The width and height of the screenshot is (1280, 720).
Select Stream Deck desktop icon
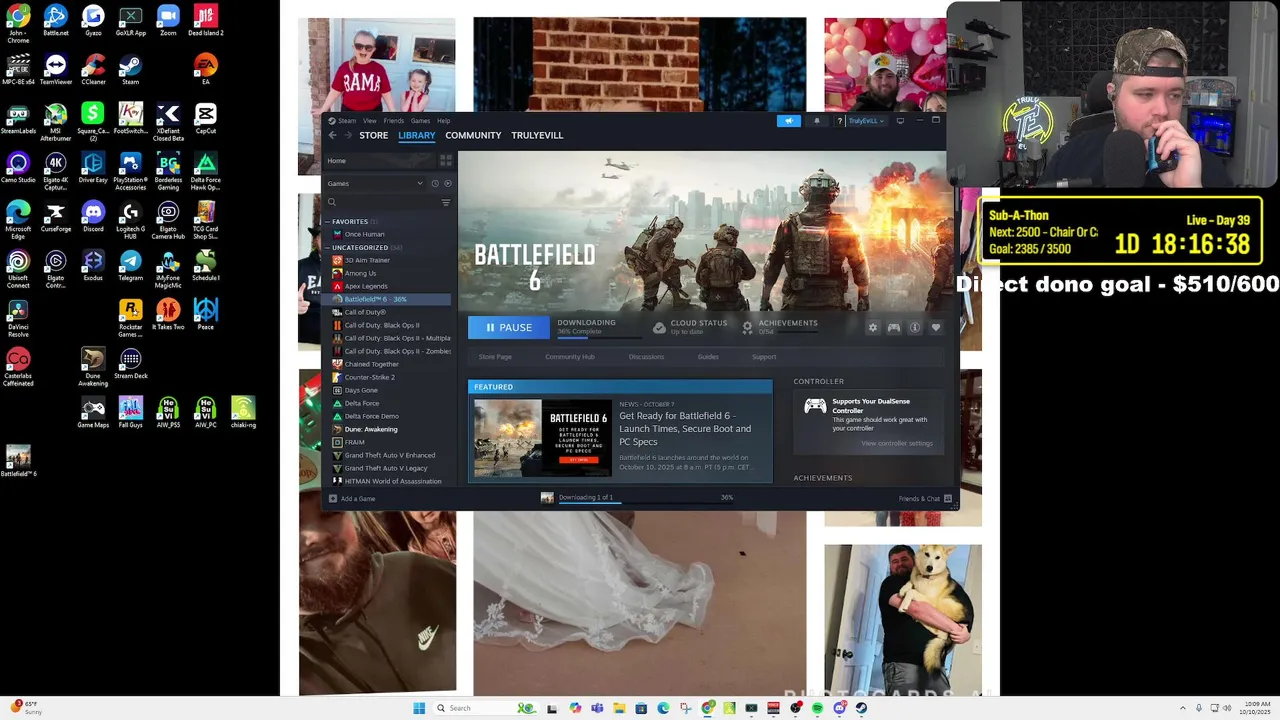pyautogui.click(x=131, y=363)
